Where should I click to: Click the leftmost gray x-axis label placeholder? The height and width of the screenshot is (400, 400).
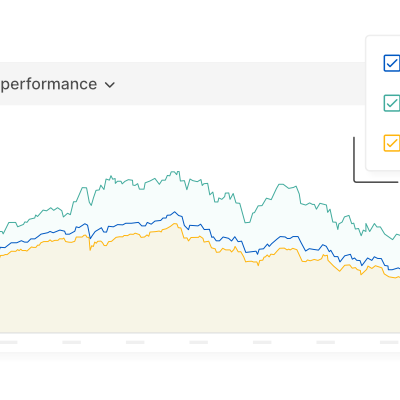pyautogui.click(x=8, y=342)
